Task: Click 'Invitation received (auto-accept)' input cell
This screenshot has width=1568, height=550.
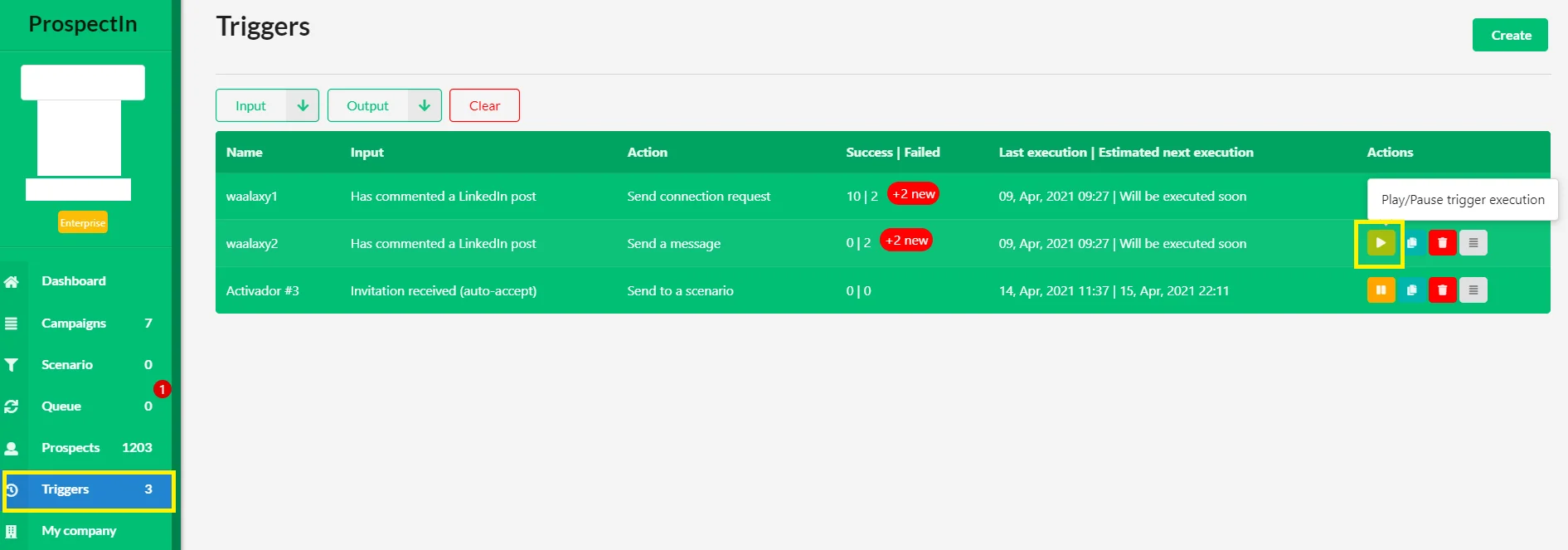Action: click(x=444, y=291)
